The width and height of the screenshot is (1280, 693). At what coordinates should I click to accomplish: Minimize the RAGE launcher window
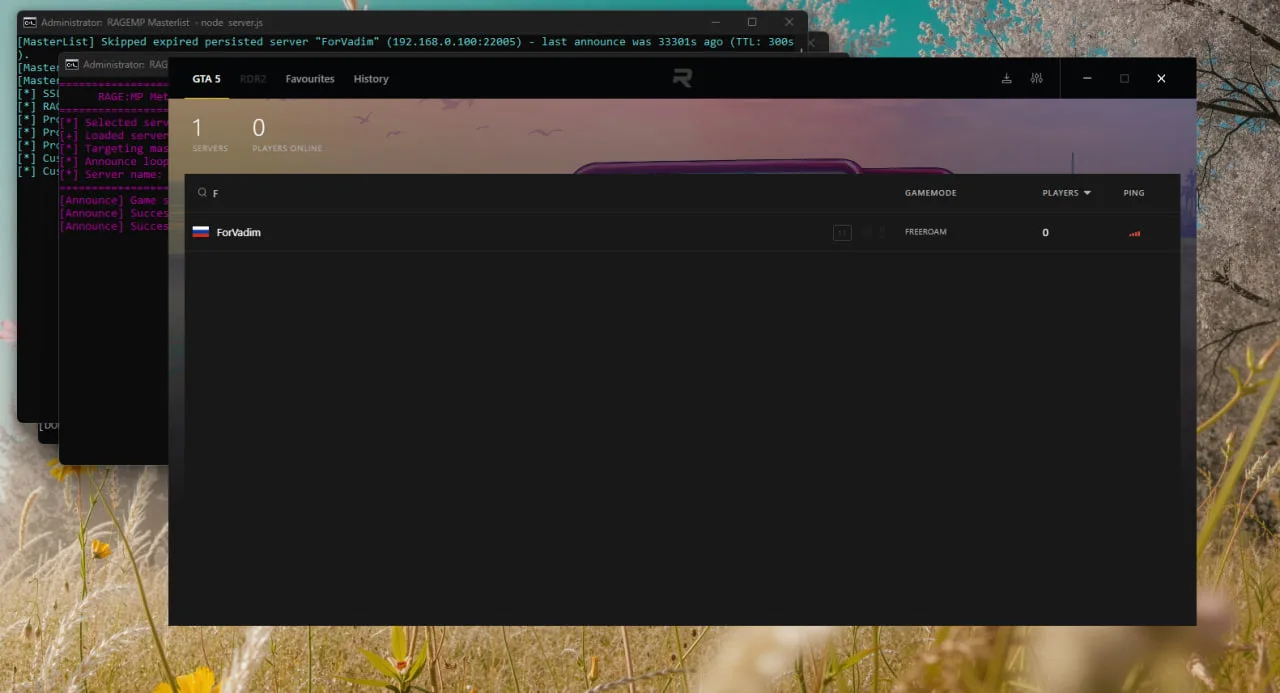tap(1087, 79)
